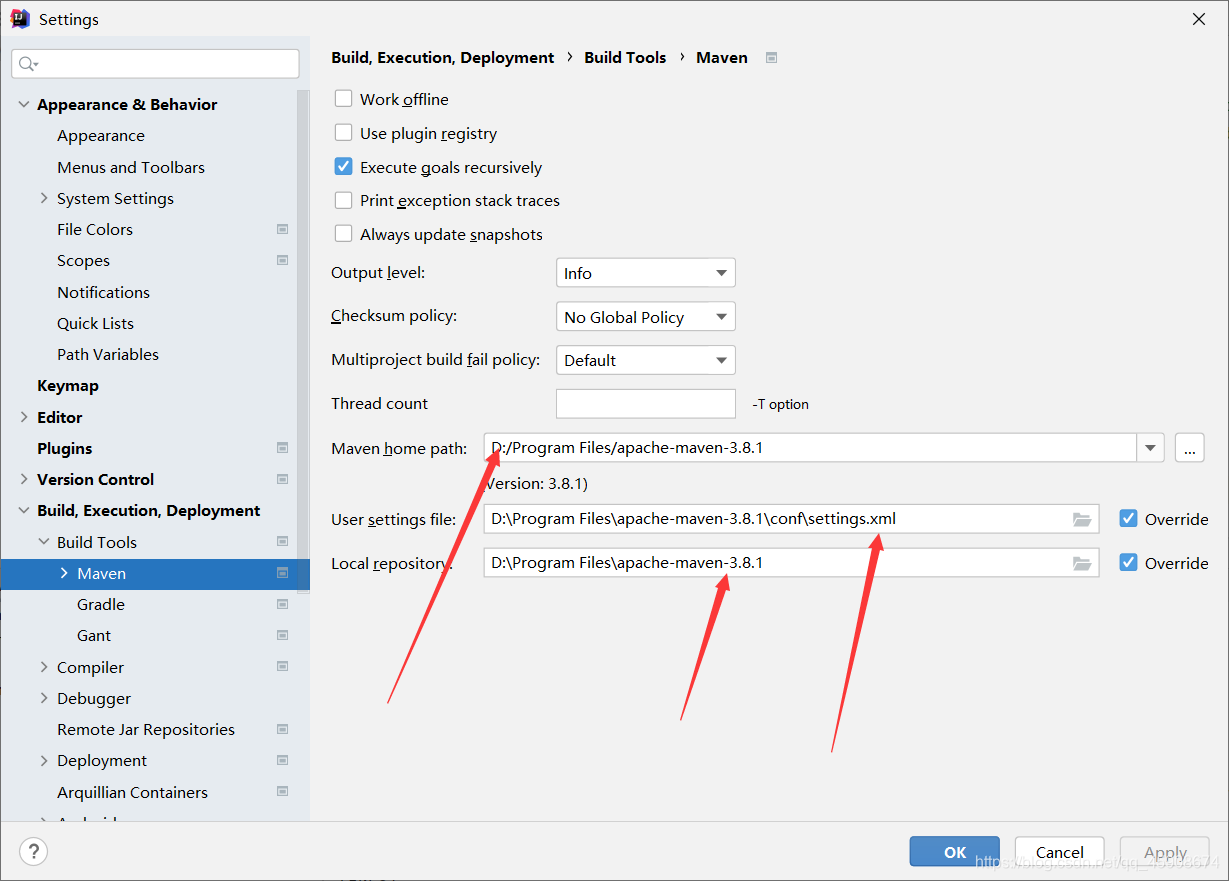
Task: Select Gradle under Build Tools
Action: [101, 604]
